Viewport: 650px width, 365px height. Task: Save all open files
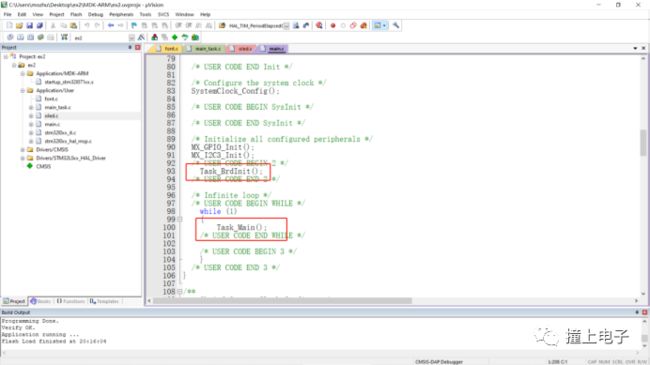click(x=39, y=26)
